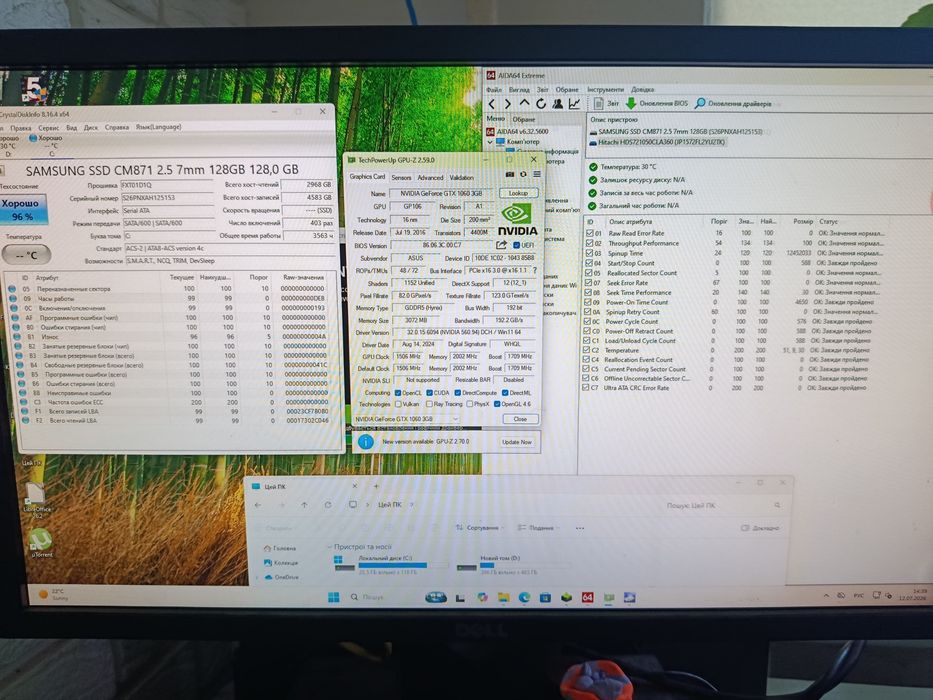Open File Explorer folder icon on taskbar
This screenshot has width=933, height=700.
point(503,597)
